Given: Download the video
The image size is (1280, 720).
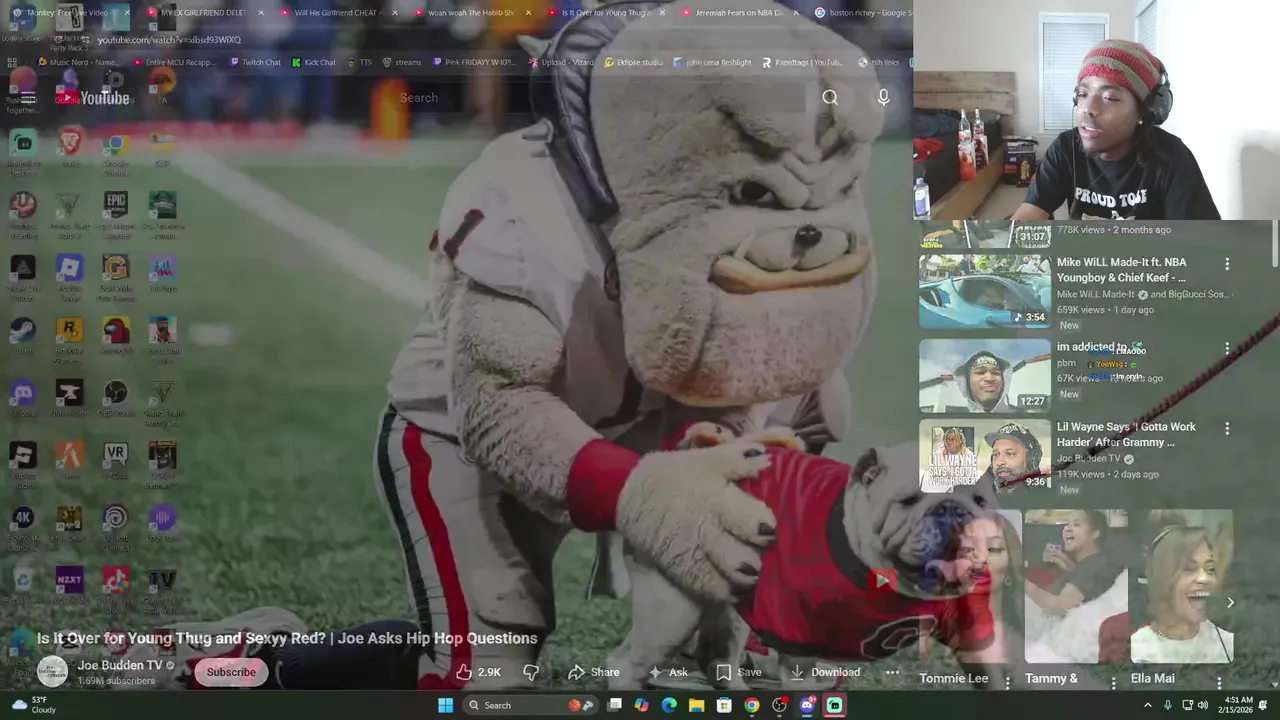Looking at the screenshot, I should click(826, 672).
